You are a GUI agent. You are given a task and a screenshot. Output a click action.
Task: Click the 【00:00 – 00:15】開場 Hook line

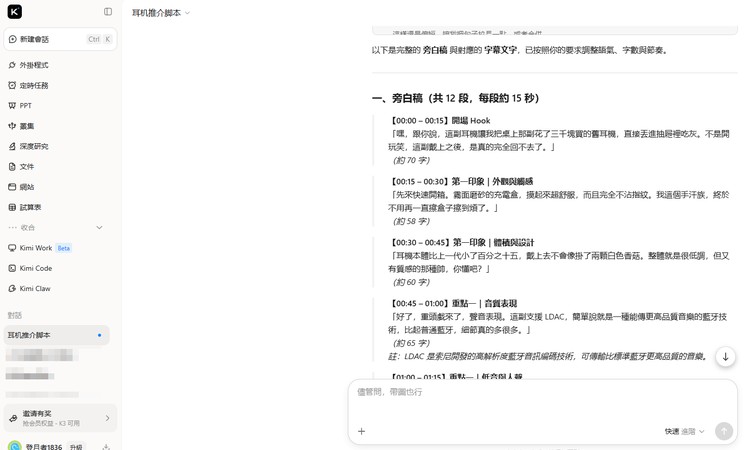440,120
